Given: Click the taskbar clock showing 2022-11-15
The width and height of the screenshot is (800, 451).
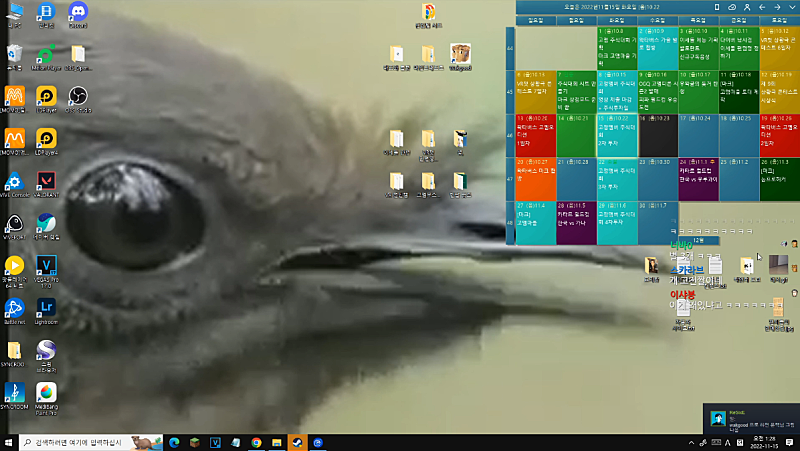Looking at the screenshot, I should point(762,442).
